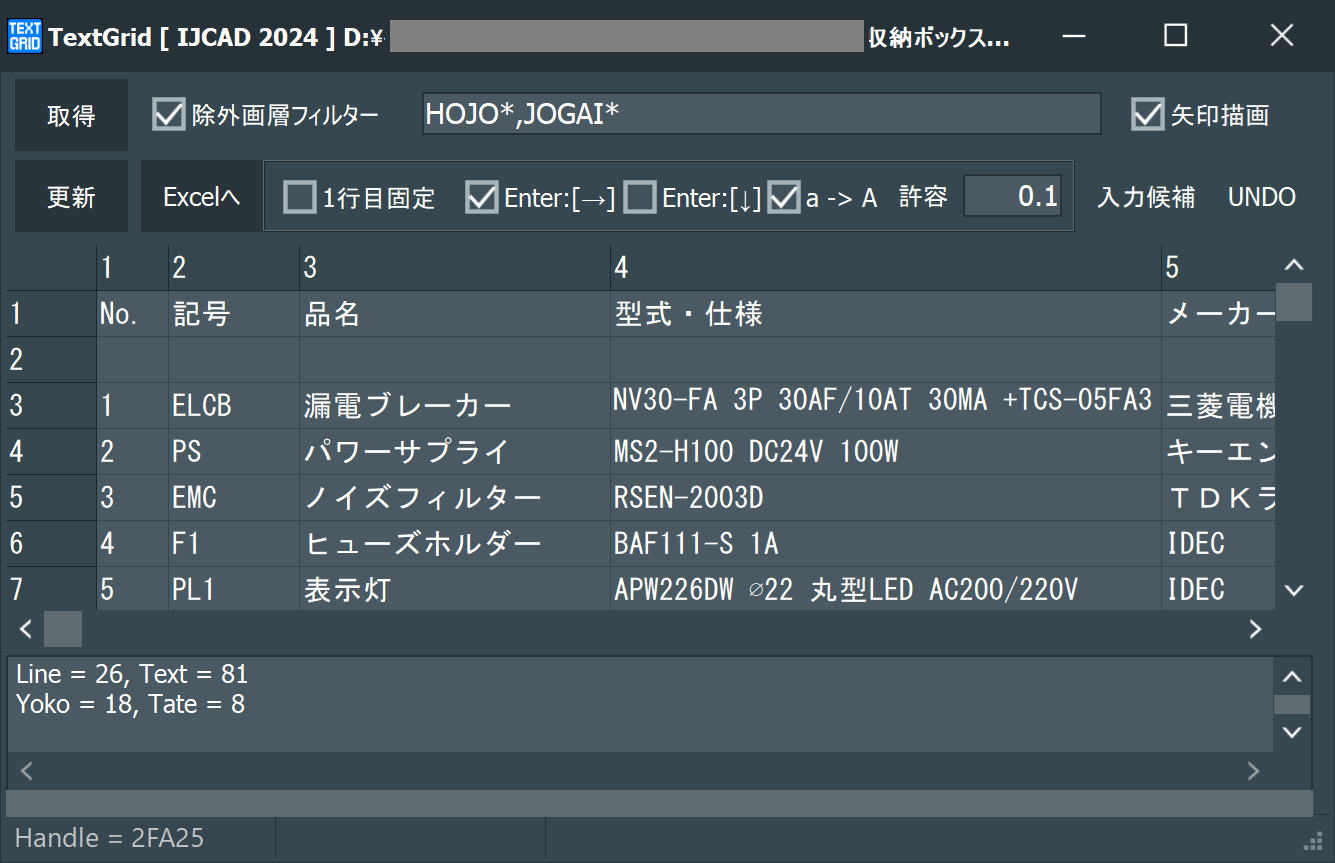Click the 'No.' header cell
The width and height of the screenshot is (1335, 863).
pos(132,314)
